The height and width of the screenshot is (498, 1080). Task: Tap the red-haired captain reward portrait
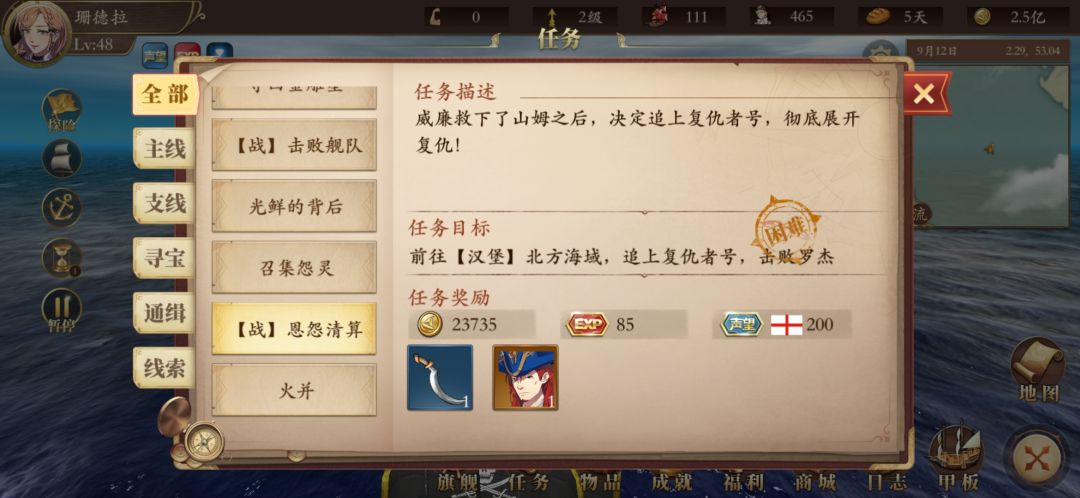(526, 377)
